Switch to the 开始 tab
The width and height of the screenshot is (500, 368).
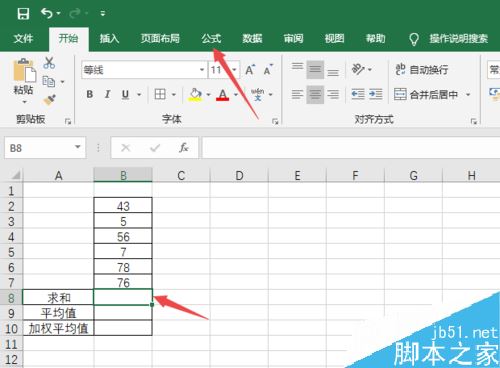[68, 39]
